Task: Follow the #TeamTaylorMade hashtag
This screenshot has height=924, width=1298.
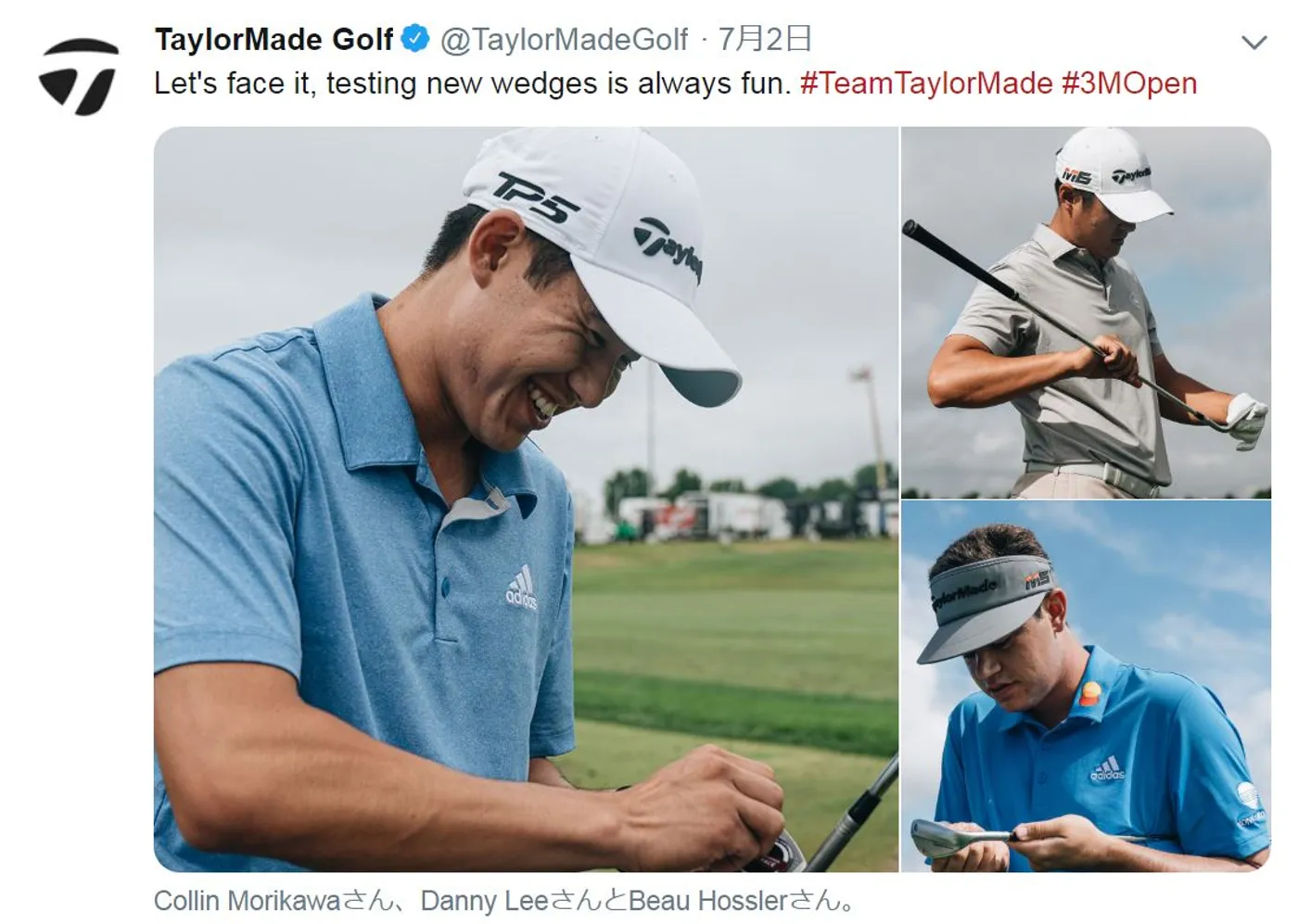Action: tap(926, 83)
